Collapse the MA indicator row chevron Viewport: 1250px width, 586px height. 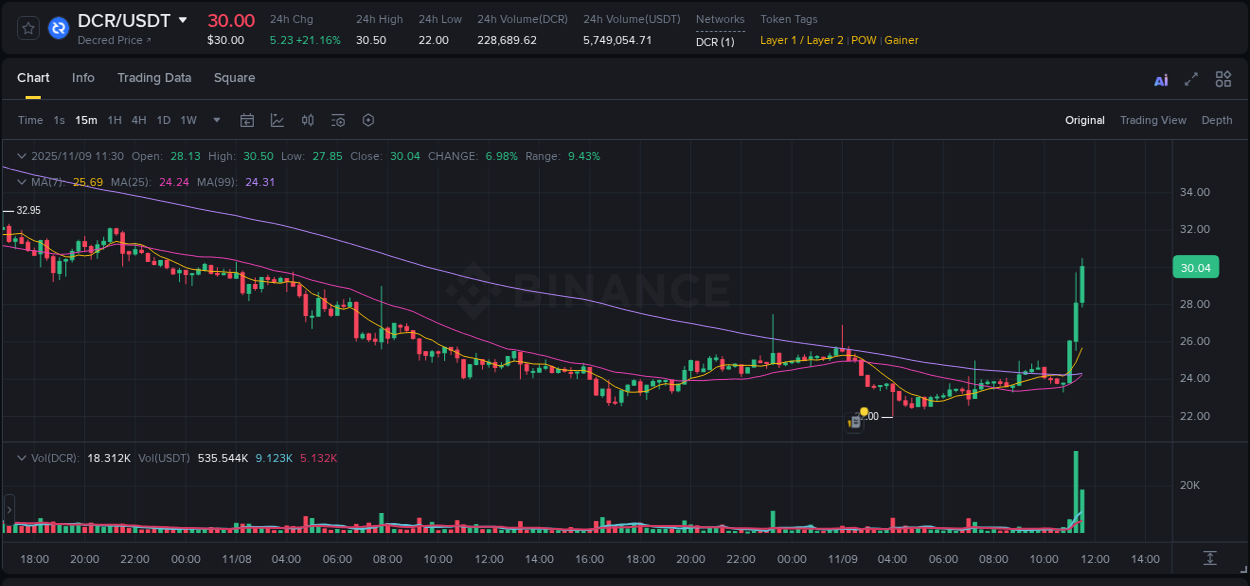pos(20,182)
